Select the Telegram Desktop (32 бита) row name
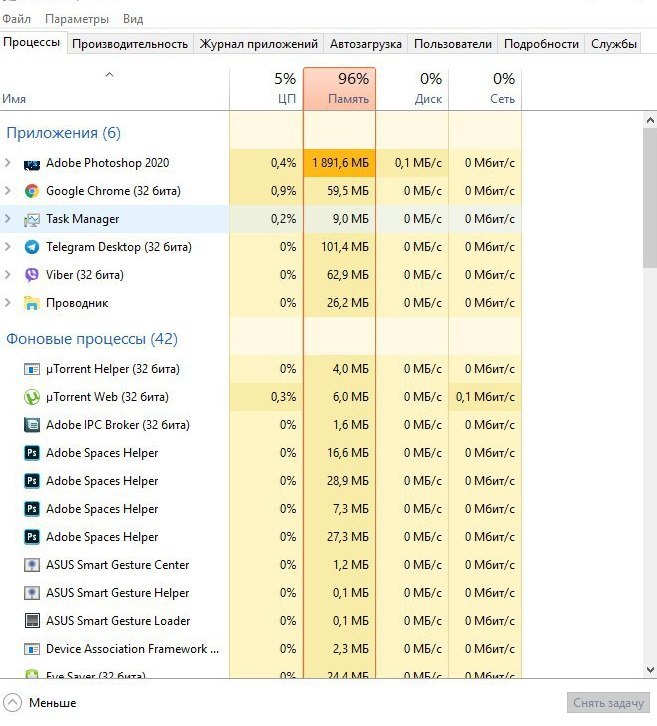Screen dimensions: 657x726 [119, 247]
